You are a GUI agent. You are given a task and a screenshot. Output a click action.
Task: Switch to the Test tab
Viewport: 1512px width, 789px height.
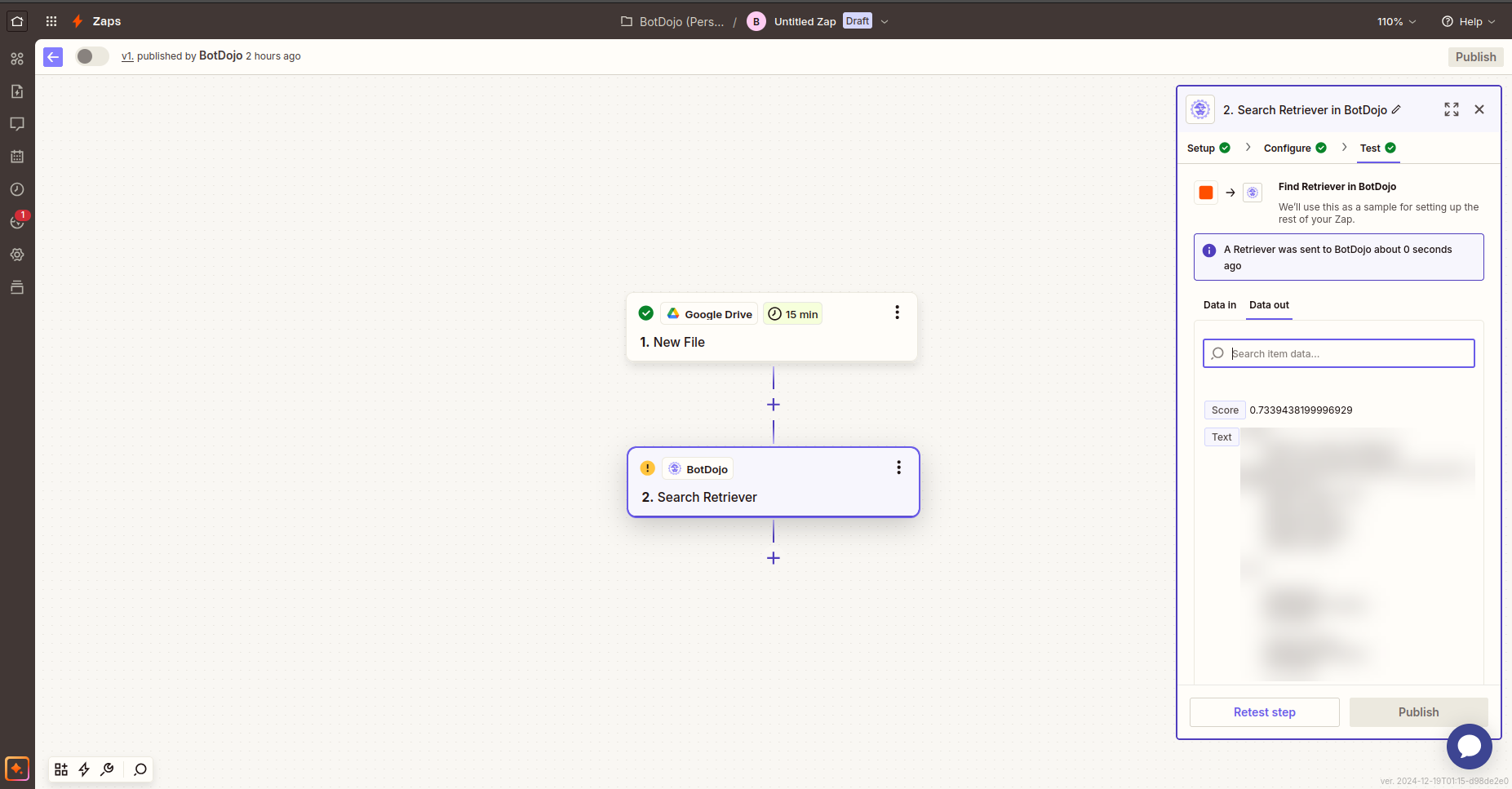pos(1378,148)
